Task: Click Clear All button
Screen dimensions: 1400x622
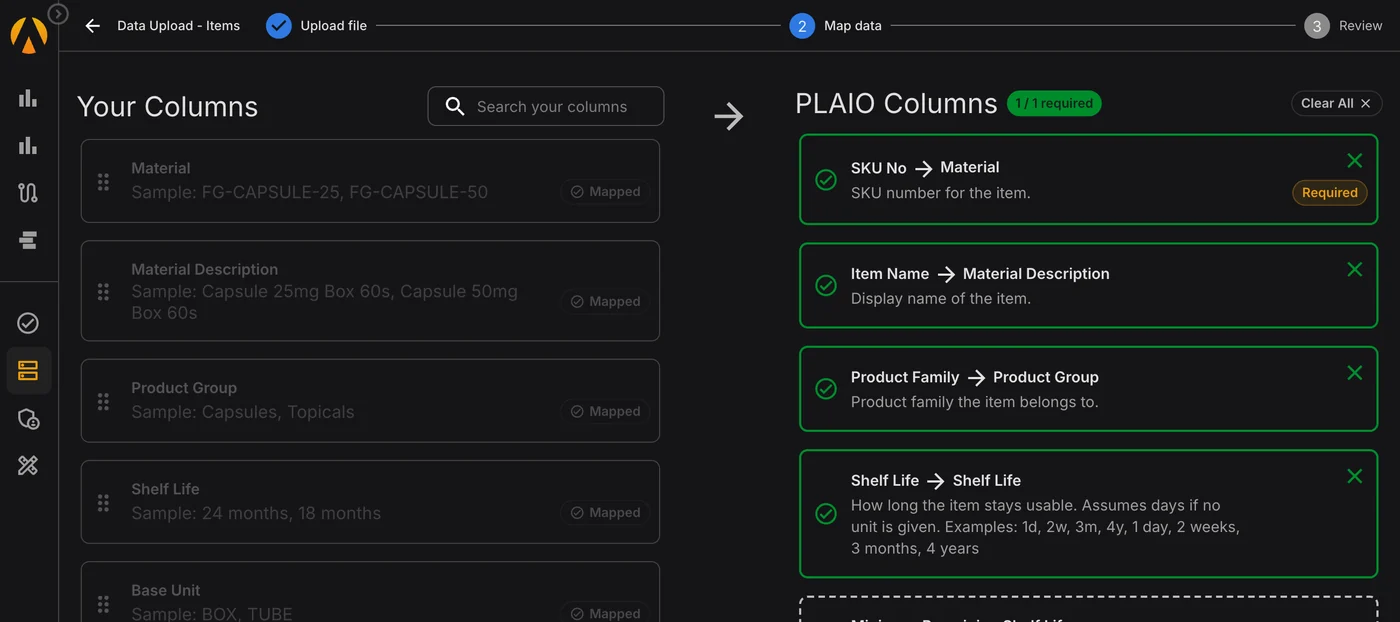Action: 1336,104
